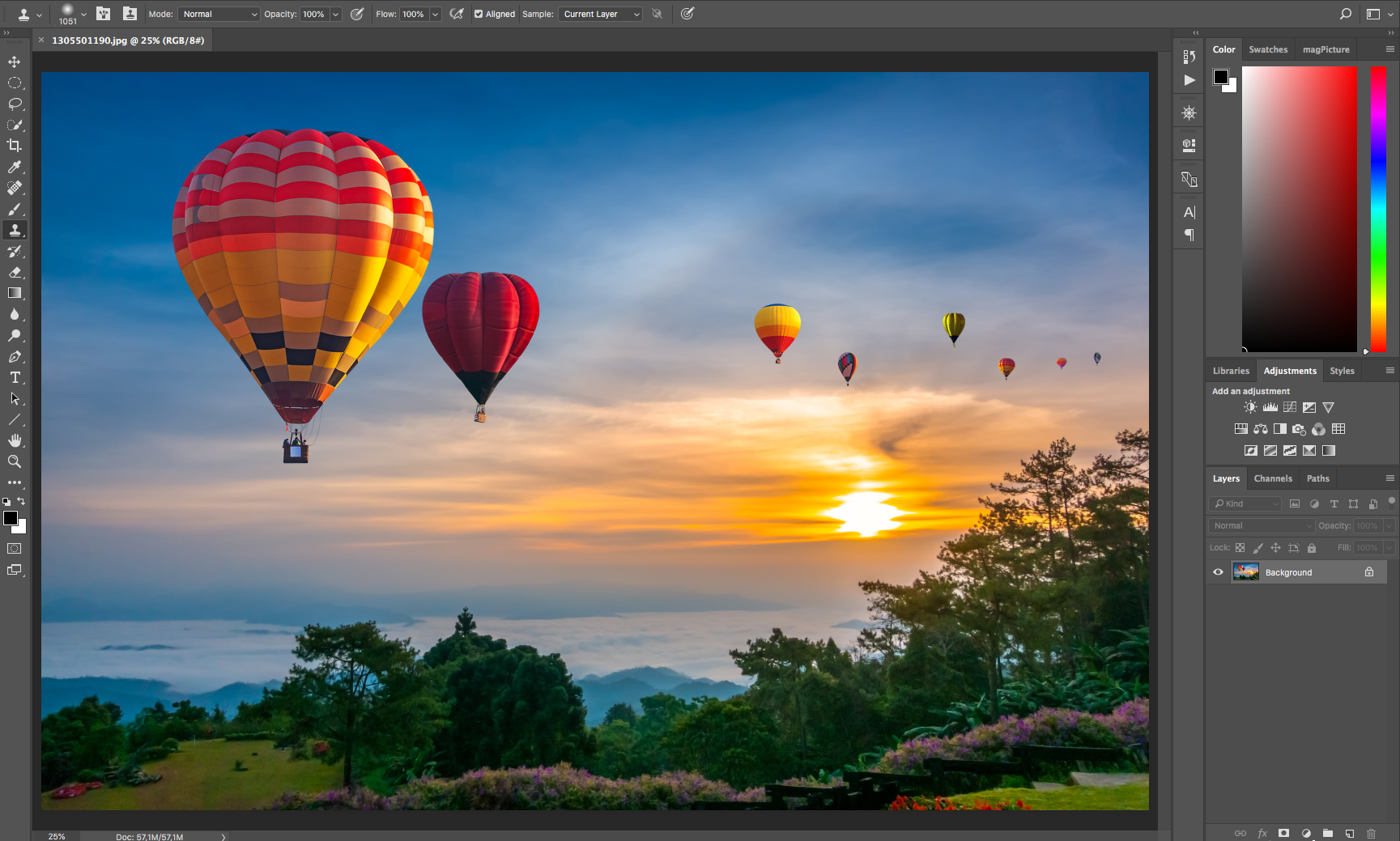The height and width of the screenshot is (841, 1400).
Task: Delete layer using the trash icon
Action: coord(1372,833)
